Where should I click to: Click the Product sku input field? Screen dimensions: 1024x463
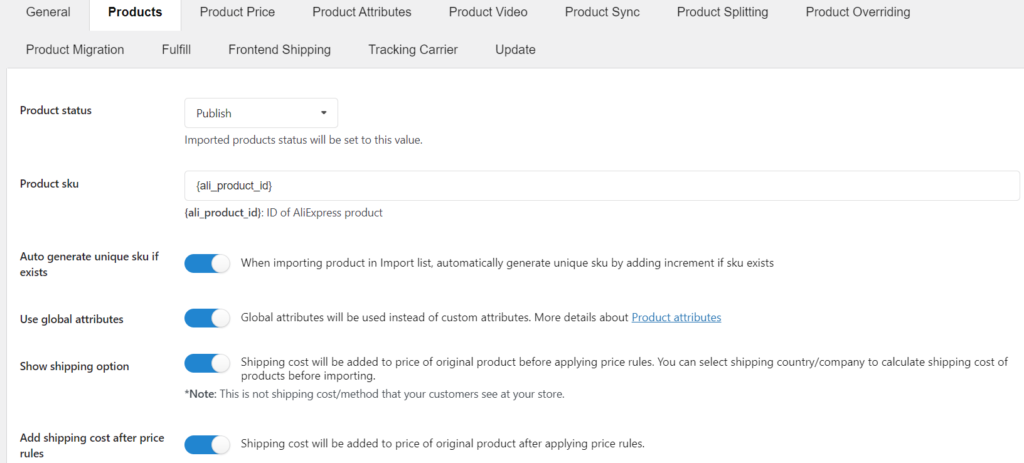tap(601, 186)
